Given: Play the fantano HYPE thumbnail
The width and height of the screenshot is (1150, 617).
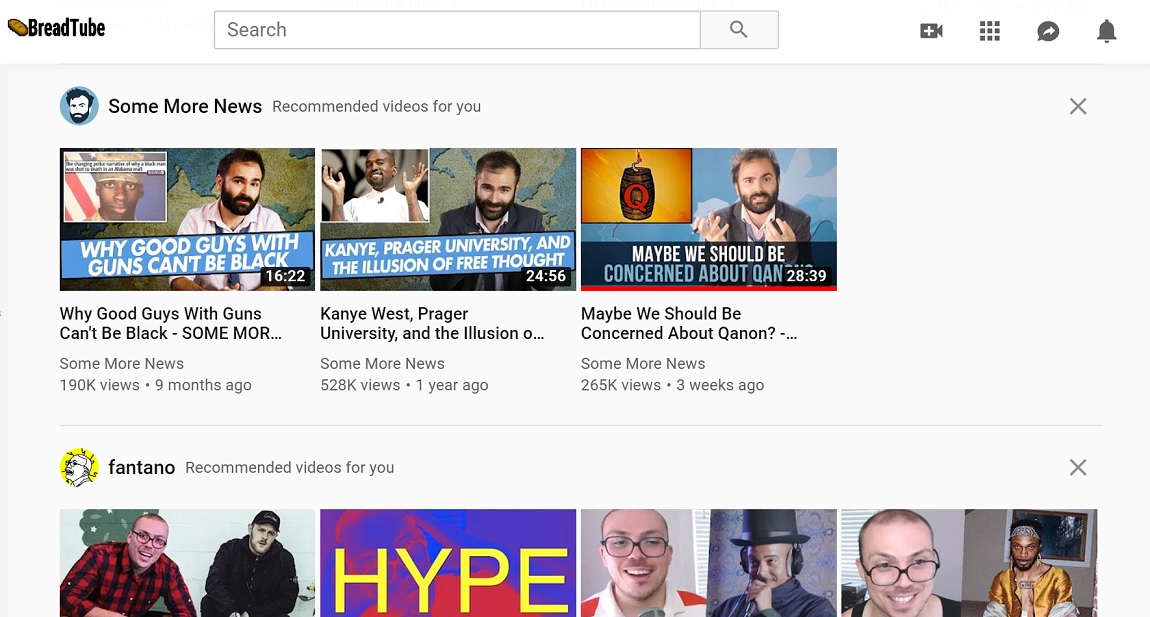Looking at the screenshot, I should 448,563.
